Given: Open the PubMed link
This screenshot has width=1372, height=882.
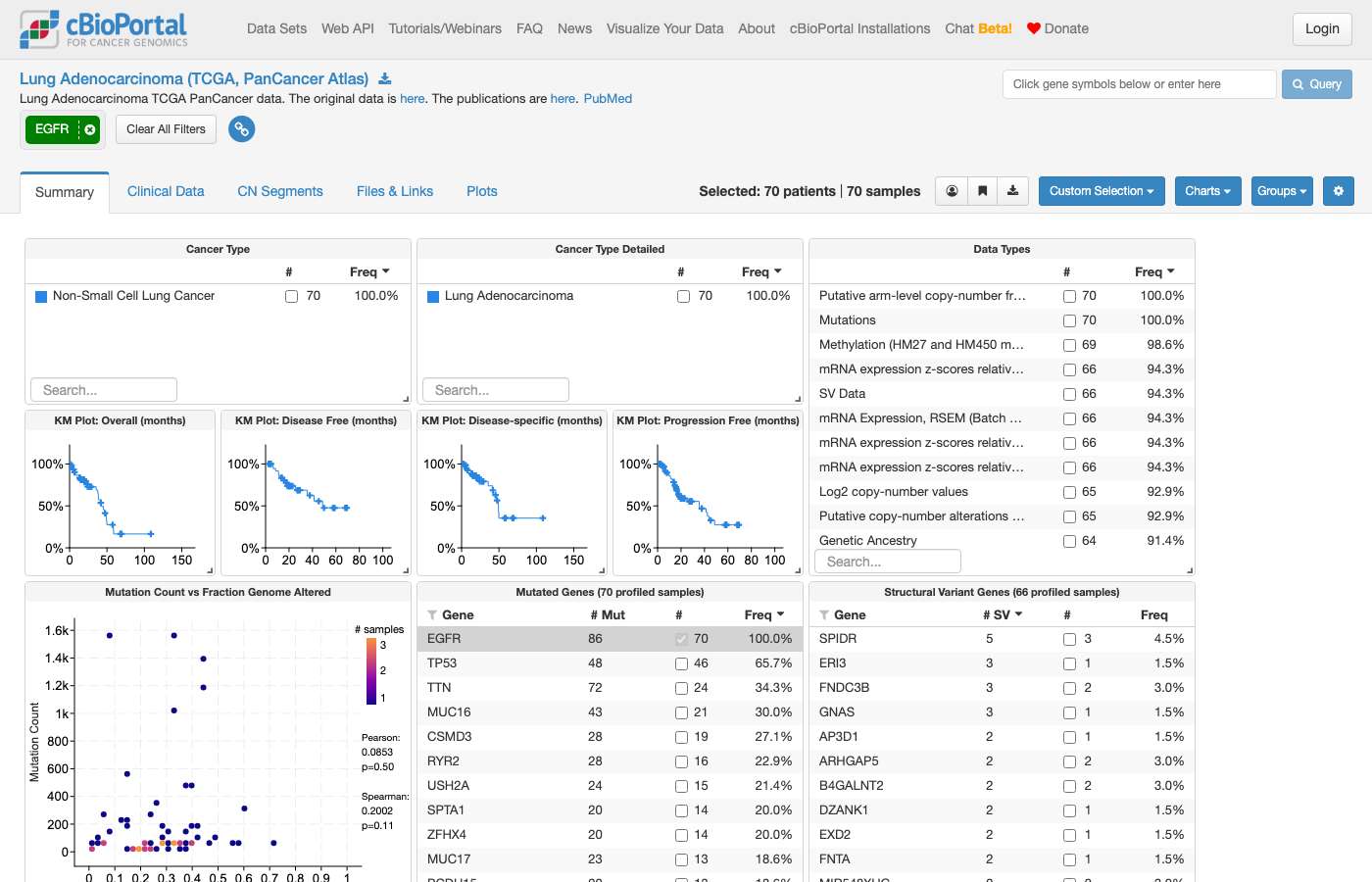Looking at the screenshot, I should [x=608, y=99].
